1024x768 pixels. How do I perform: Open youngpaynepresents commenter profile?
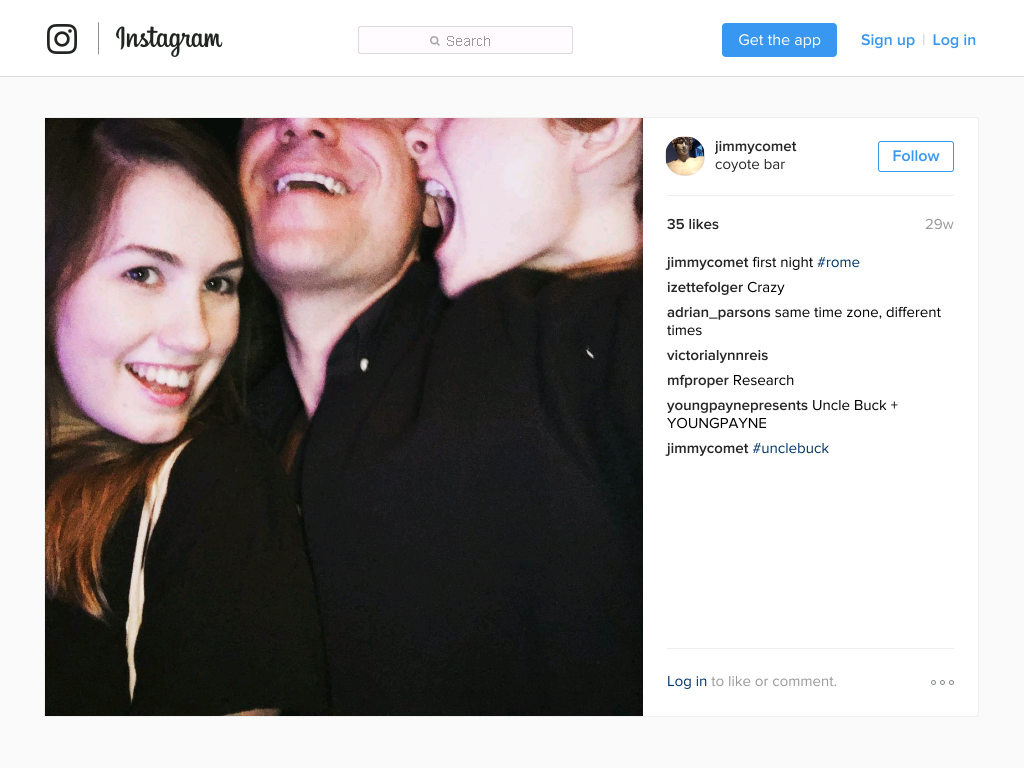[737, 405]
